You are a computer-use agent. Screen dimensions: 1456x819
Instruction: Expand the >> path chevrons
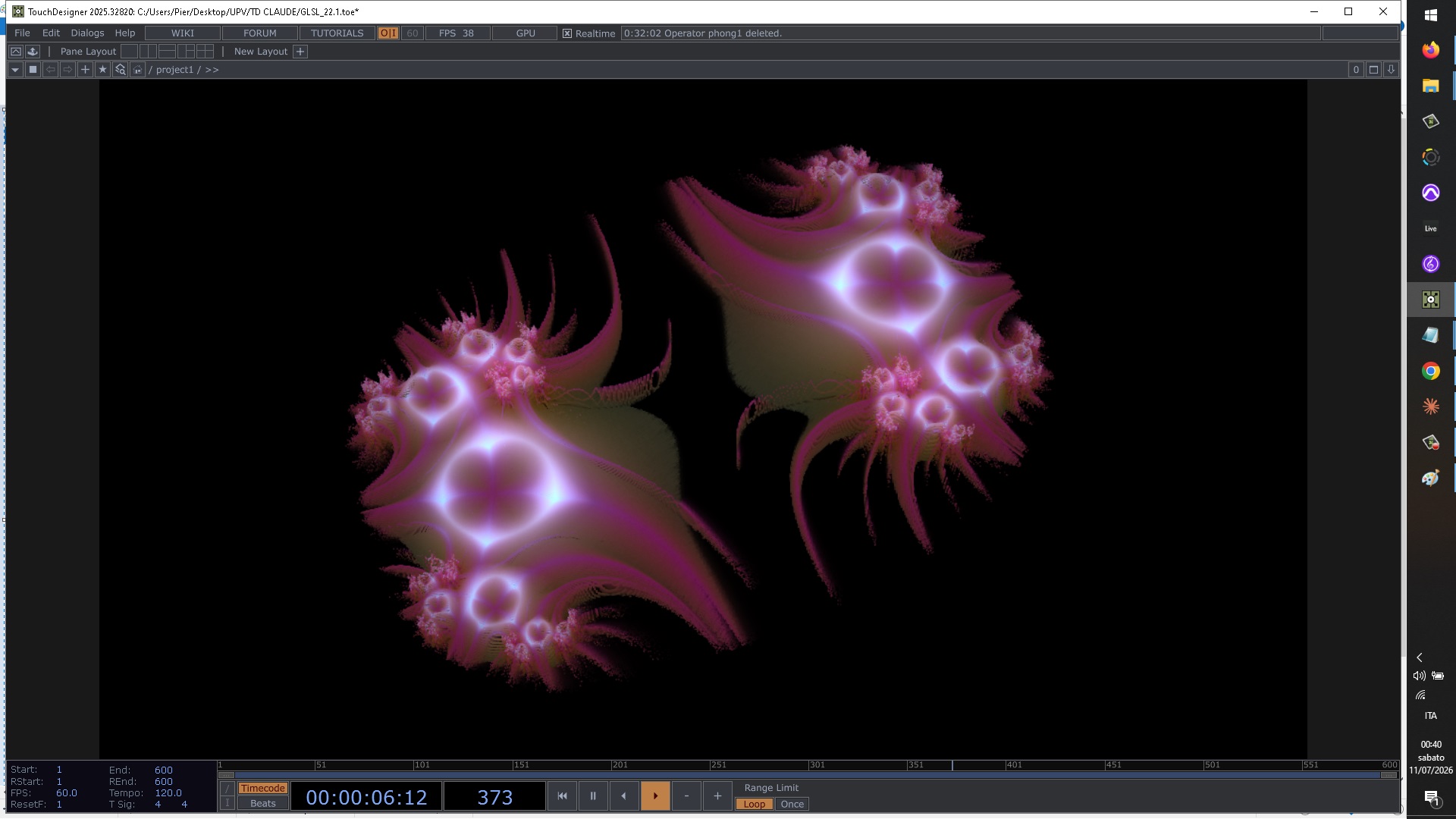(212, 70)
